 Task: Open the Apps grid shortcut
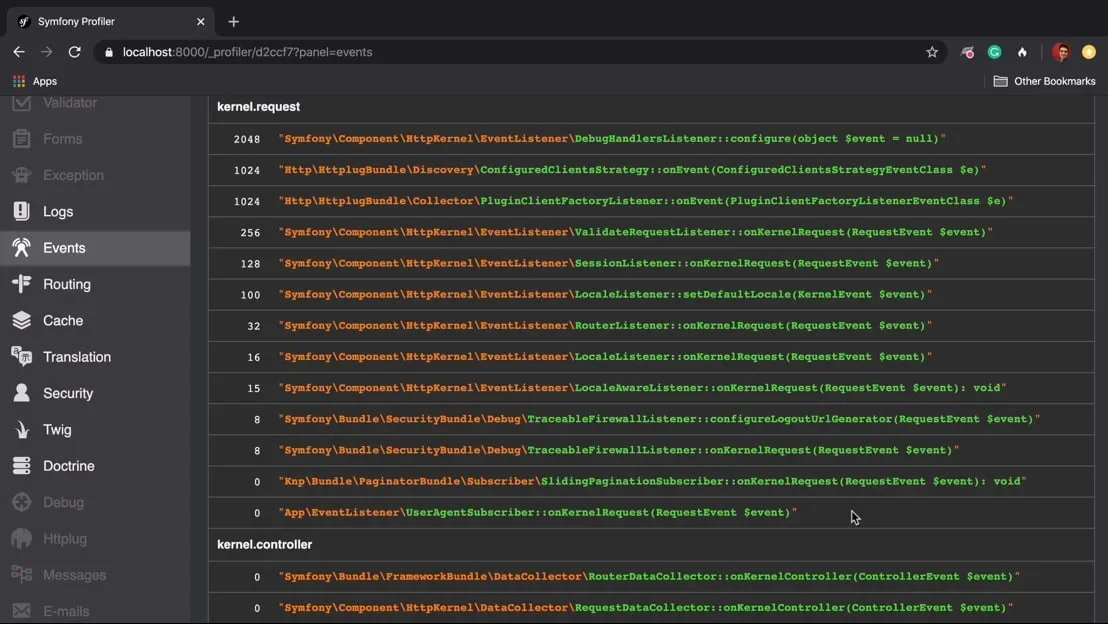19,81
